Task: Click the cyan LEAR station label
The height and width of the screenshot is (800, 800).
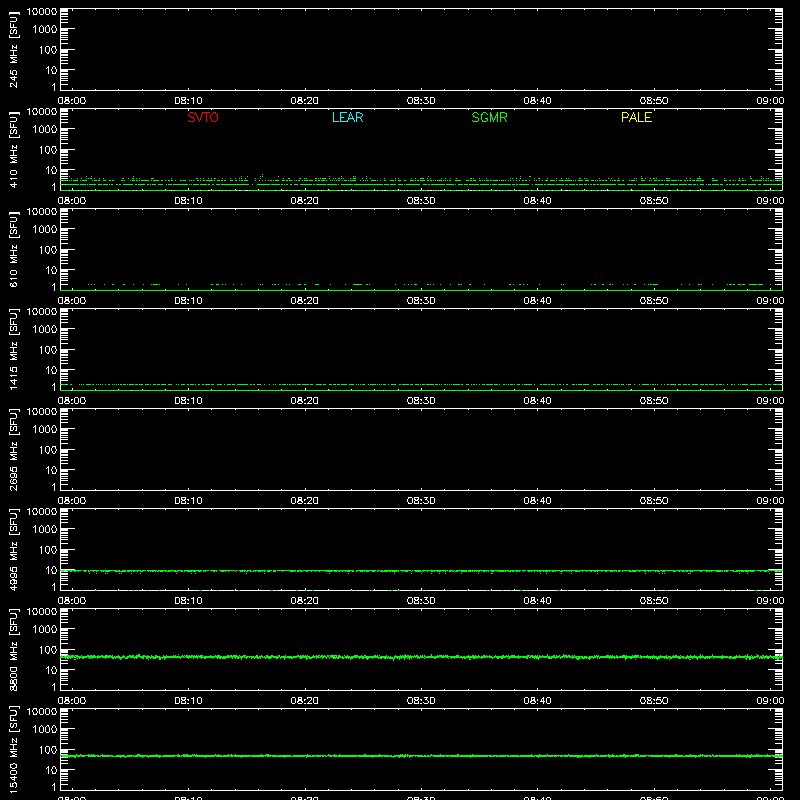Action: click(347, 117)
